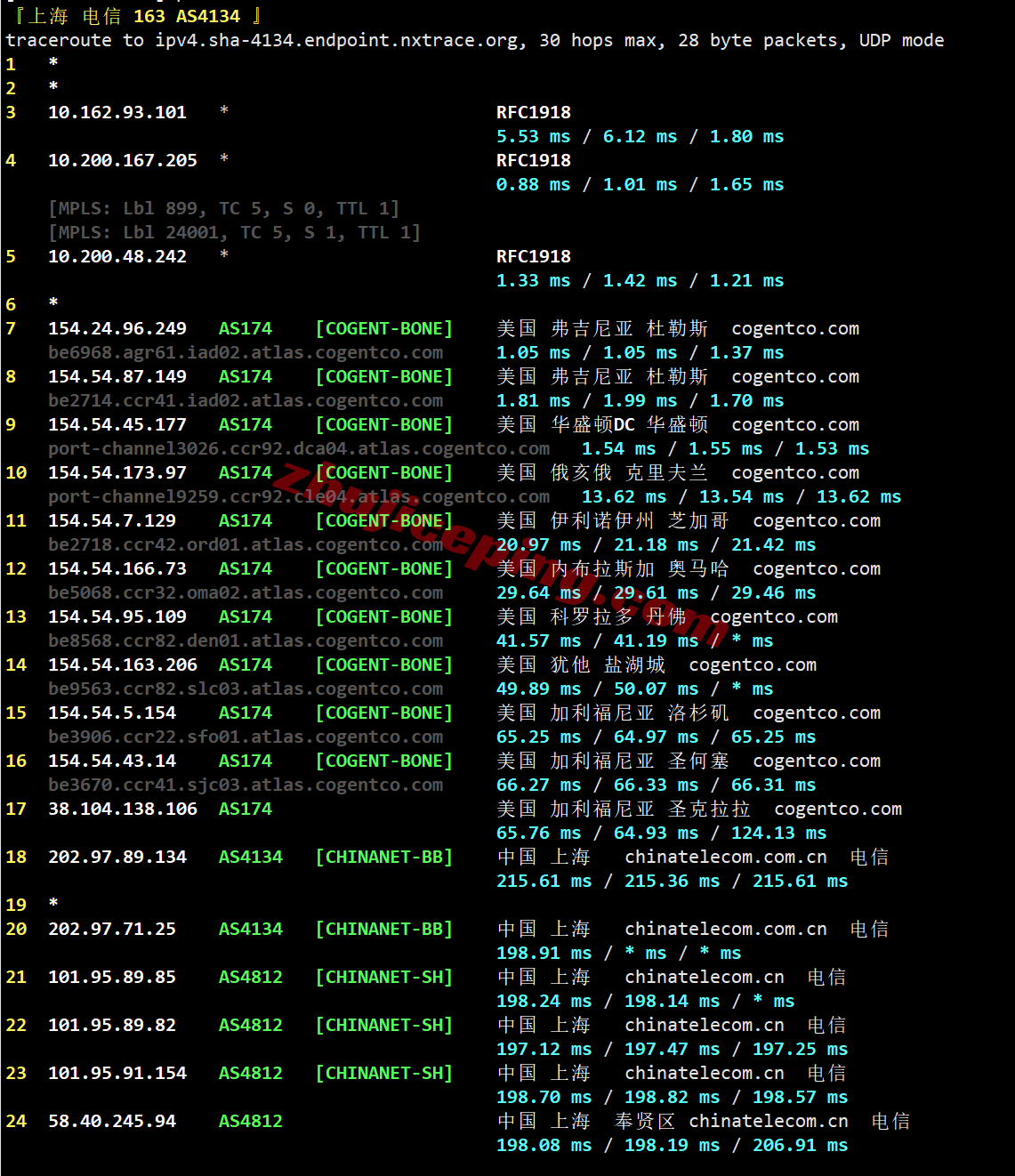Screen dimensions: 1015x1176
Task: Click latency 65.25 ms / 64.97 ms at hop 15
Action: pyautogui.click(x=598, y=737)
